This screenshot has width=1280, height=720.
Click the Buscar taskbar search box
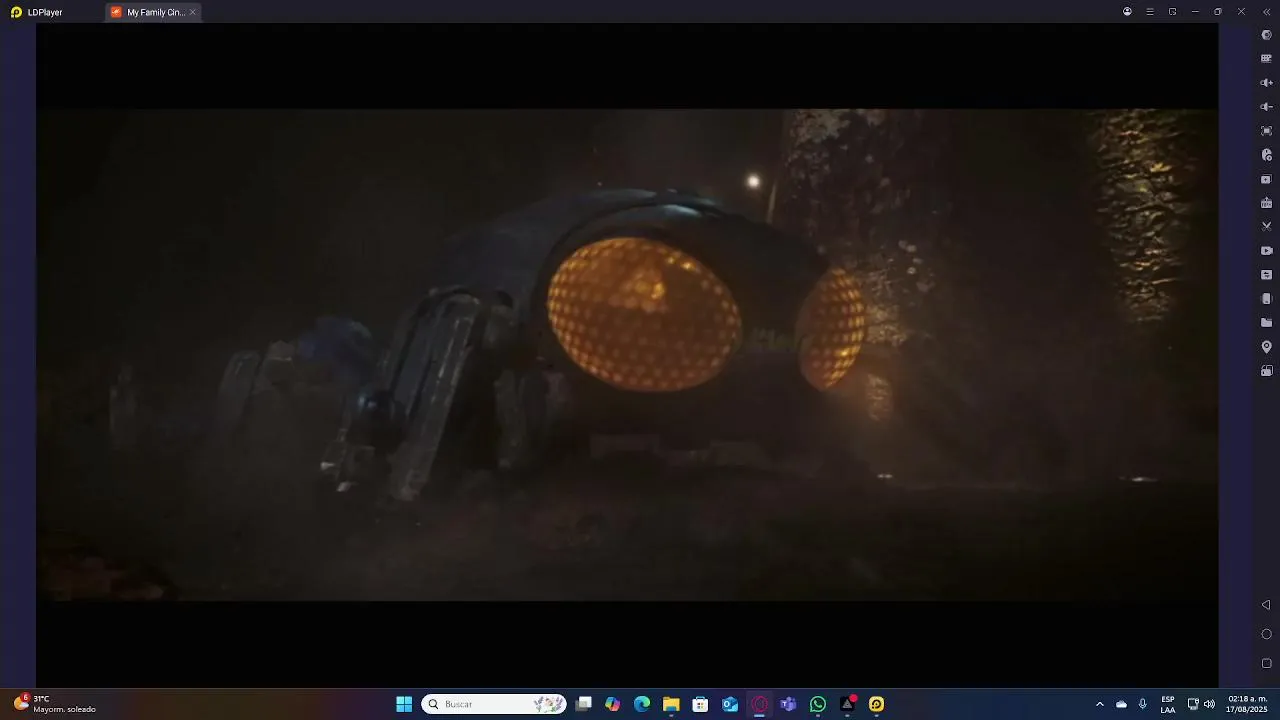[494, 704]
